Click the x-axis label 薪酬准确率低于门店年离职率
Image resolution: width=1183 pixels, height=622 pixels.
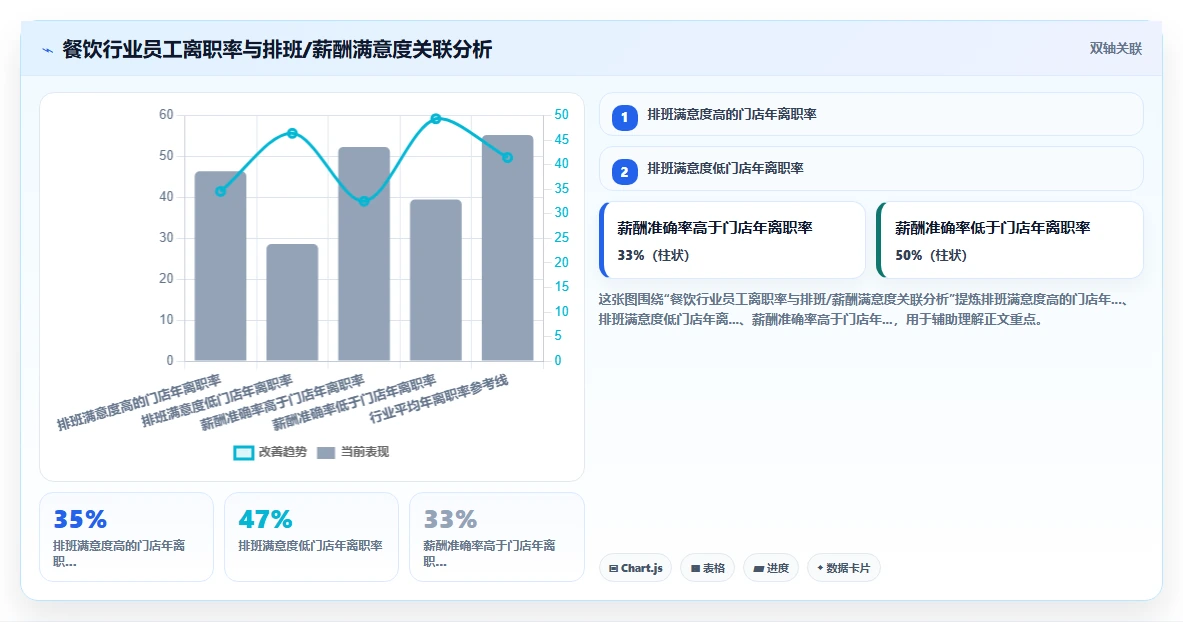coord(355,402)
